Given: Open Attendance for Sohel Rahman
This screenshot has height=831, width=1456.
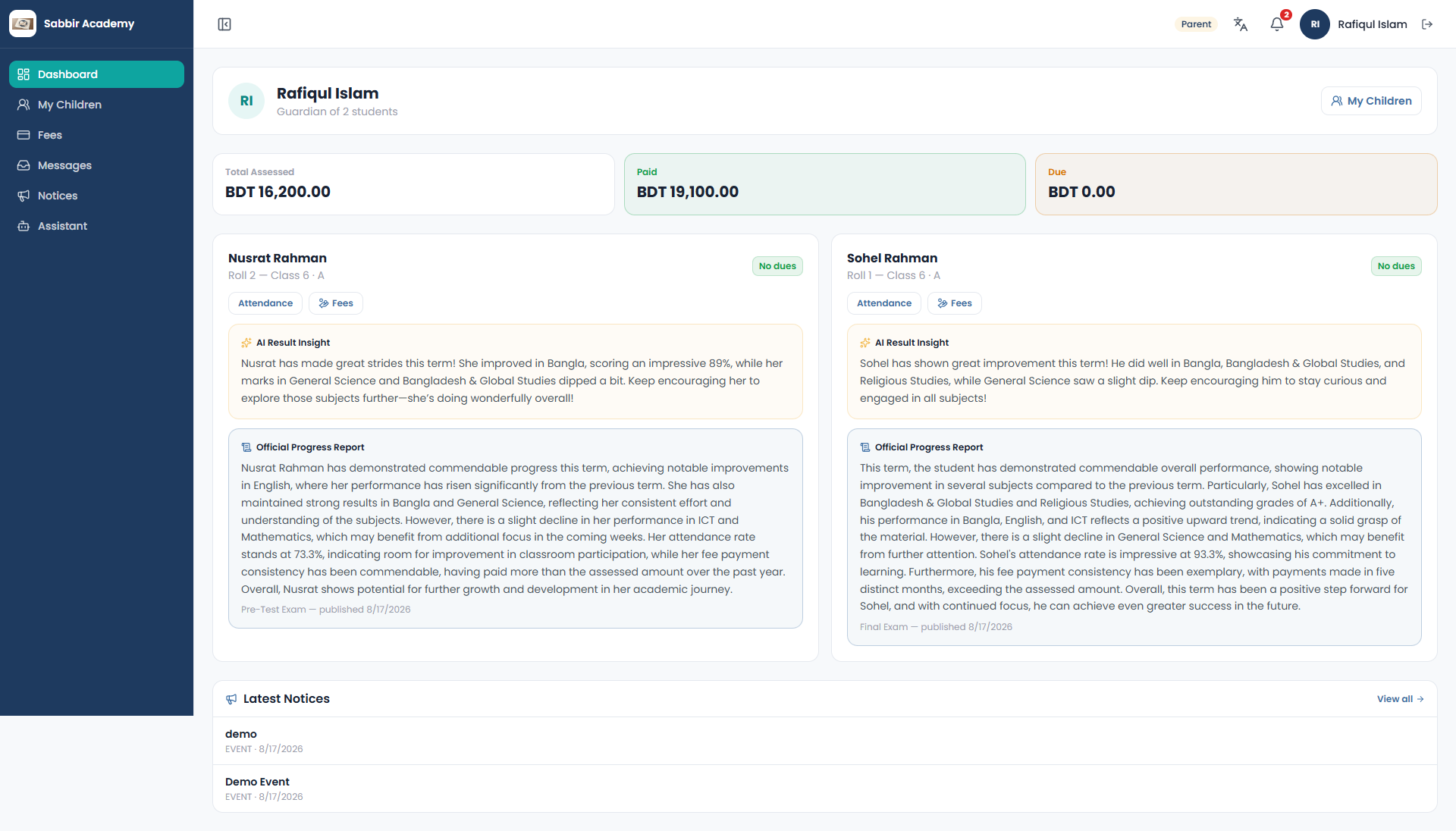Looking at the screenshot, I should pos(884,303).
